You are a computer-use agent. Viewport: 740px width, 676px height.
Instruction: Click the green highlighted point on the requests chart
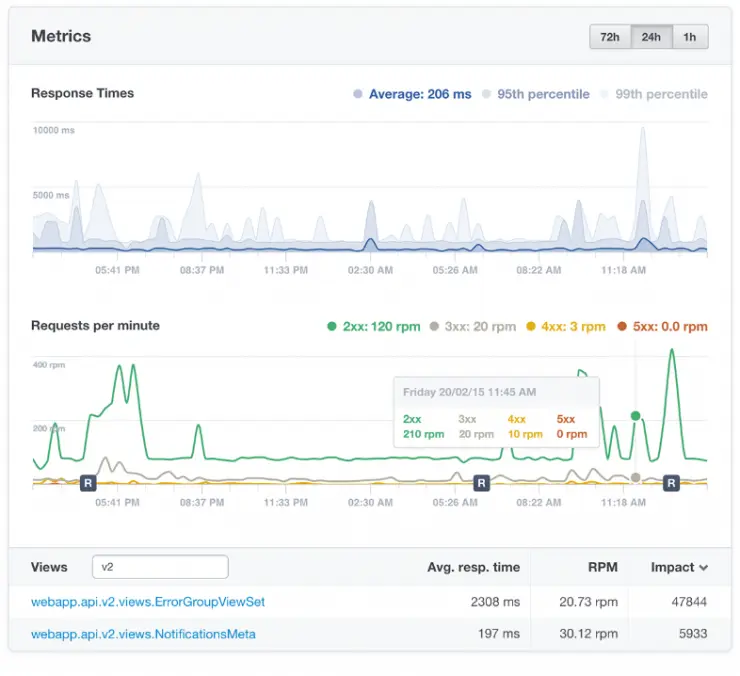point(635,416)
